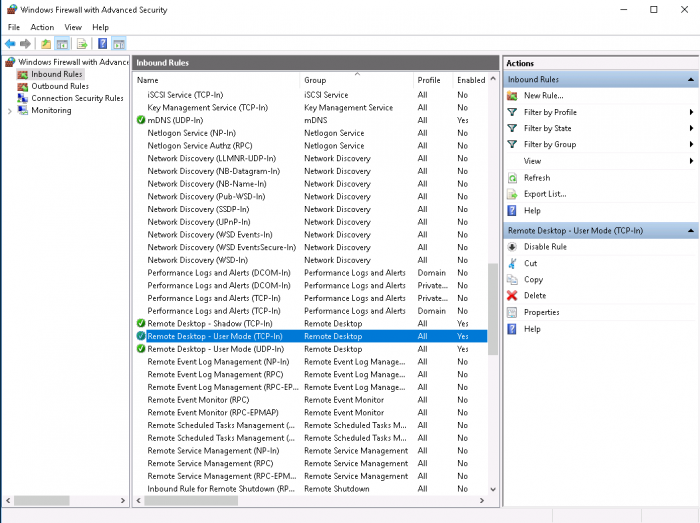The height and width of the screenshot is (523, 700).
Task: Open the Action menu
Action: tap(42, 27)
